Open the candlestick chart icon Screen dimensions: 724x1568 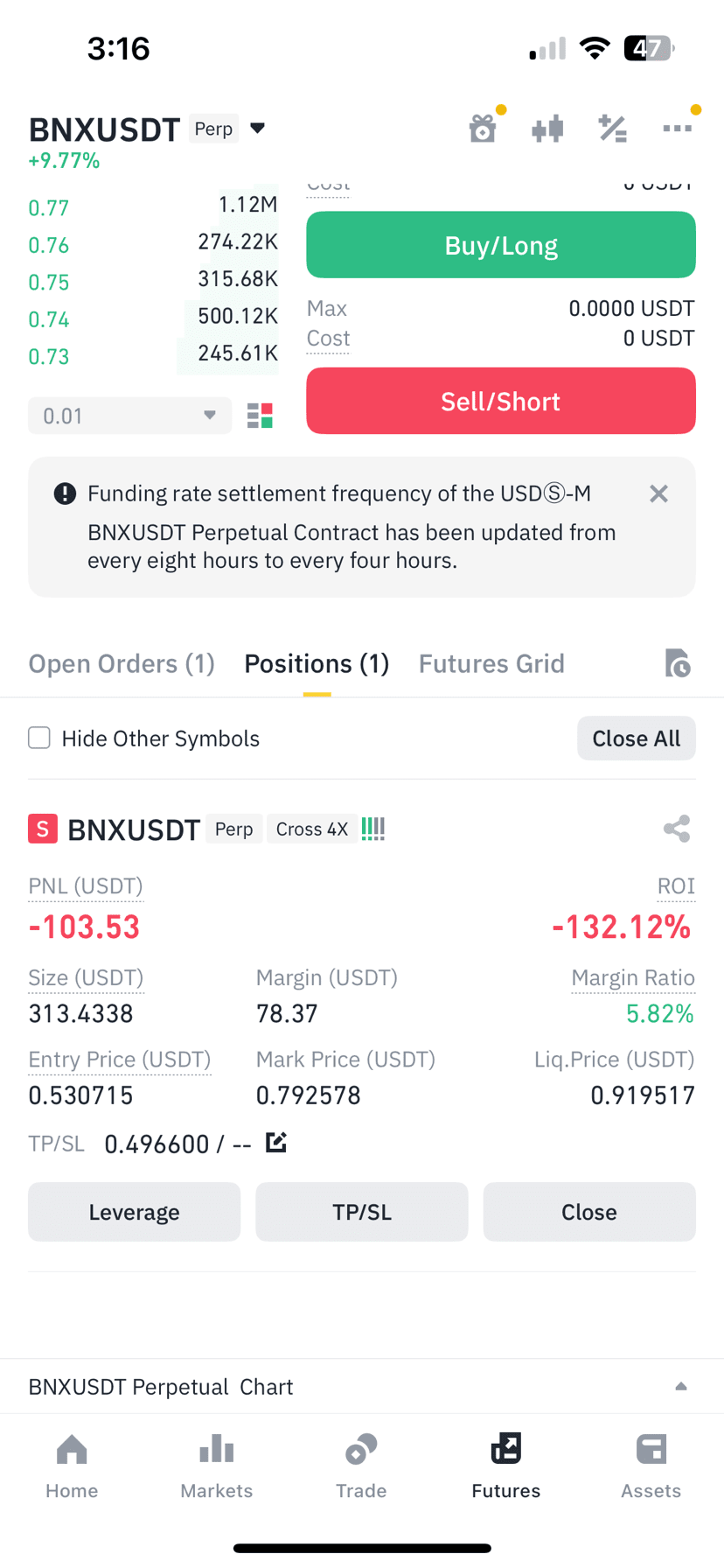(x=547, y=129)
